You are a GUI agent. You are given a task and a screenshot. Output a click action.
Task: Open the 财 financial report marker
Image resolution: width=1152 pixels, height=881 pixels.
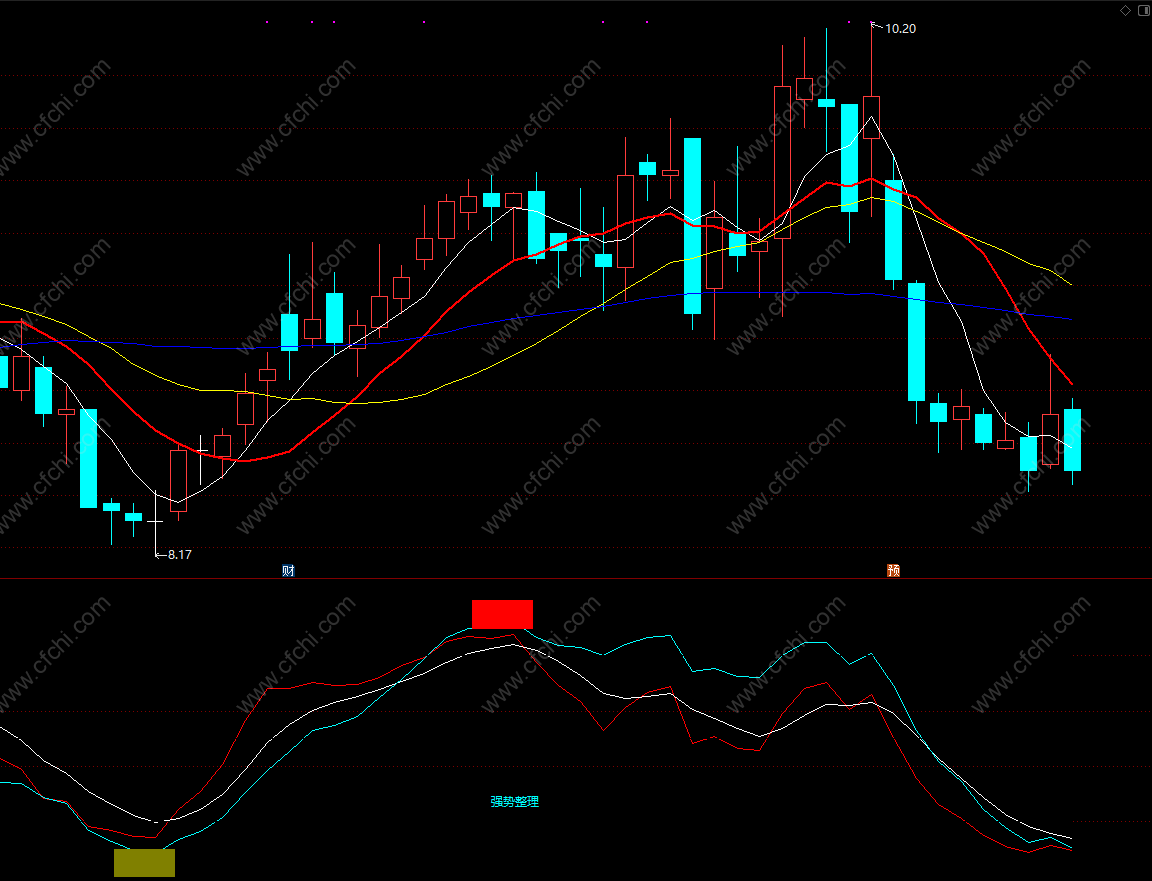tap(288, 571)
